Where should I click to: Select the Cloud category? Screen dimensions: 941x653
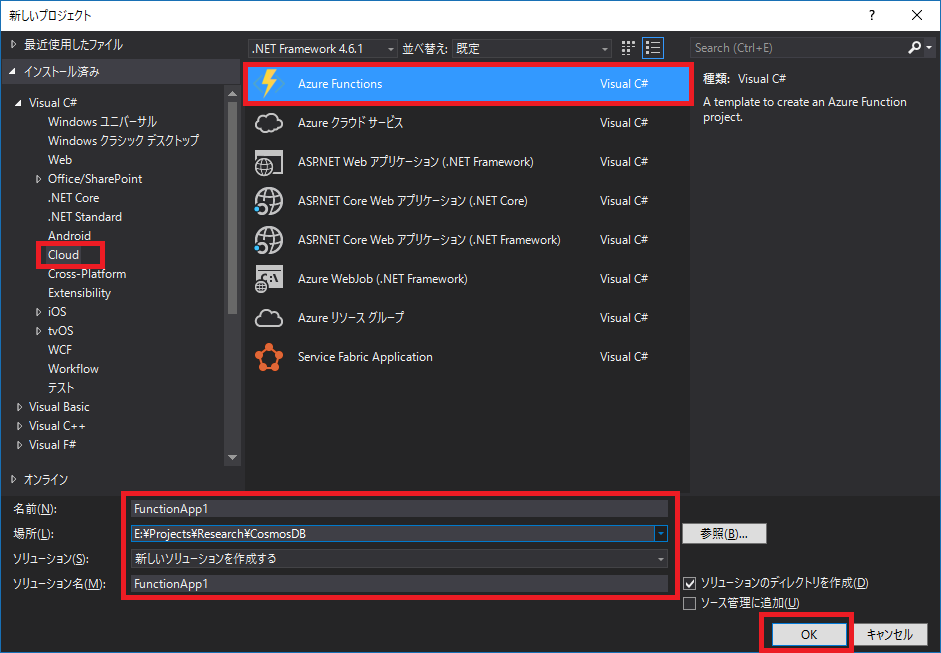(x=64, y=255)
